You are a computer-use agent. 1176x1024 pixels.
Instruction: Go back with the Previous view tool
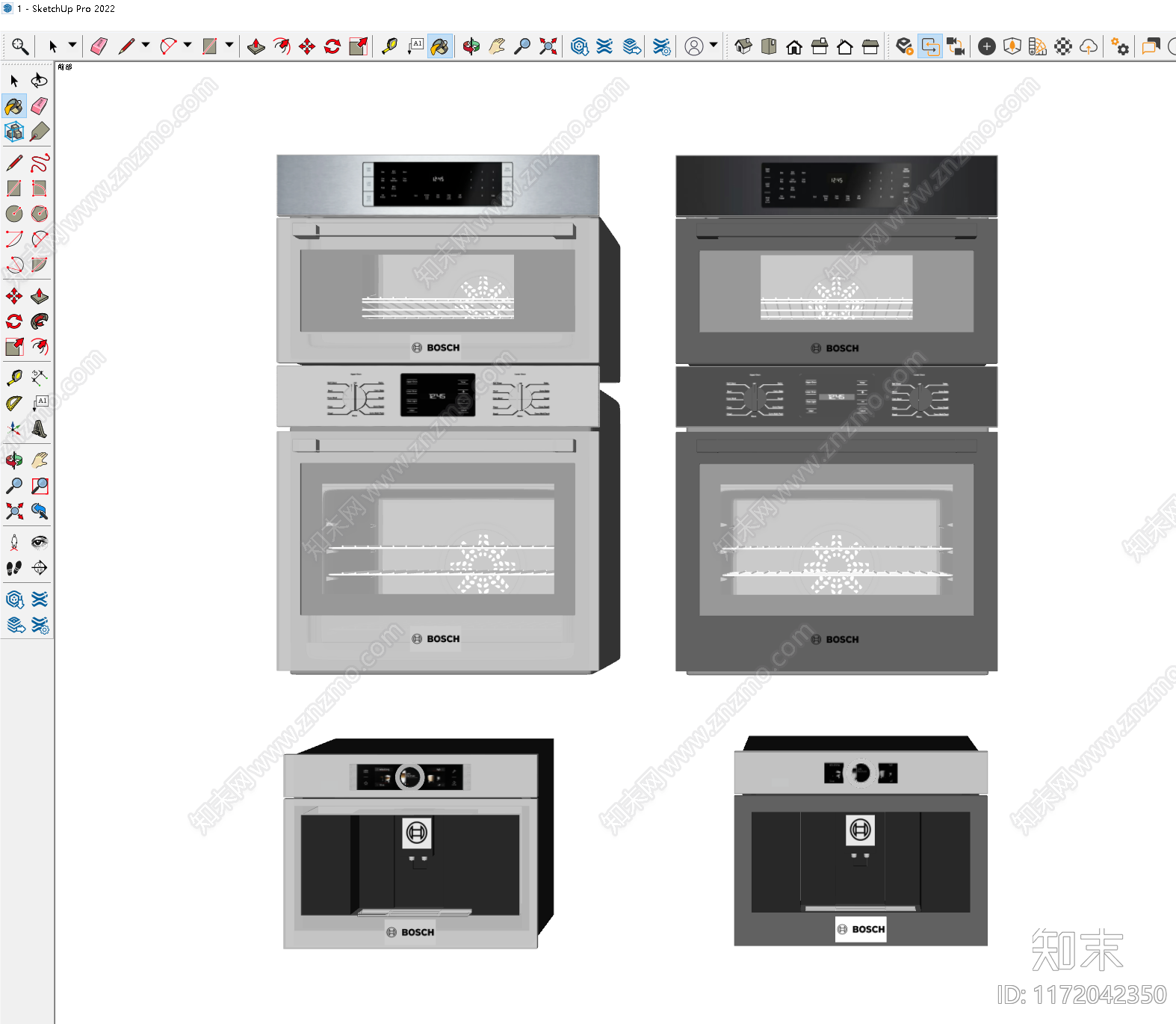tap(40, 511)
